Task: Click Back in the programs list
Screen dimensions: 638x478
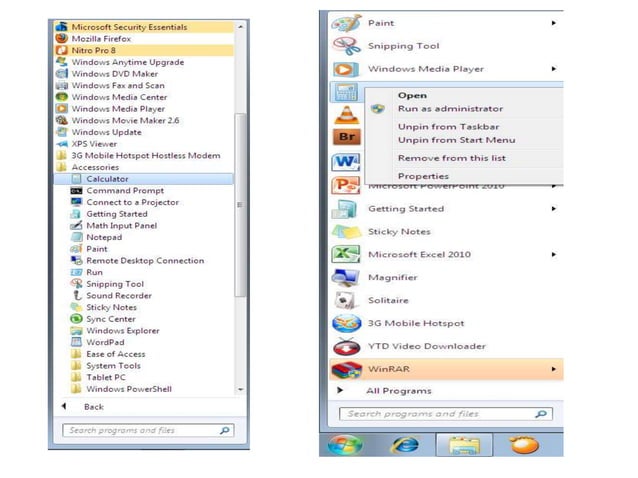Action: click(x=94, y=407)
